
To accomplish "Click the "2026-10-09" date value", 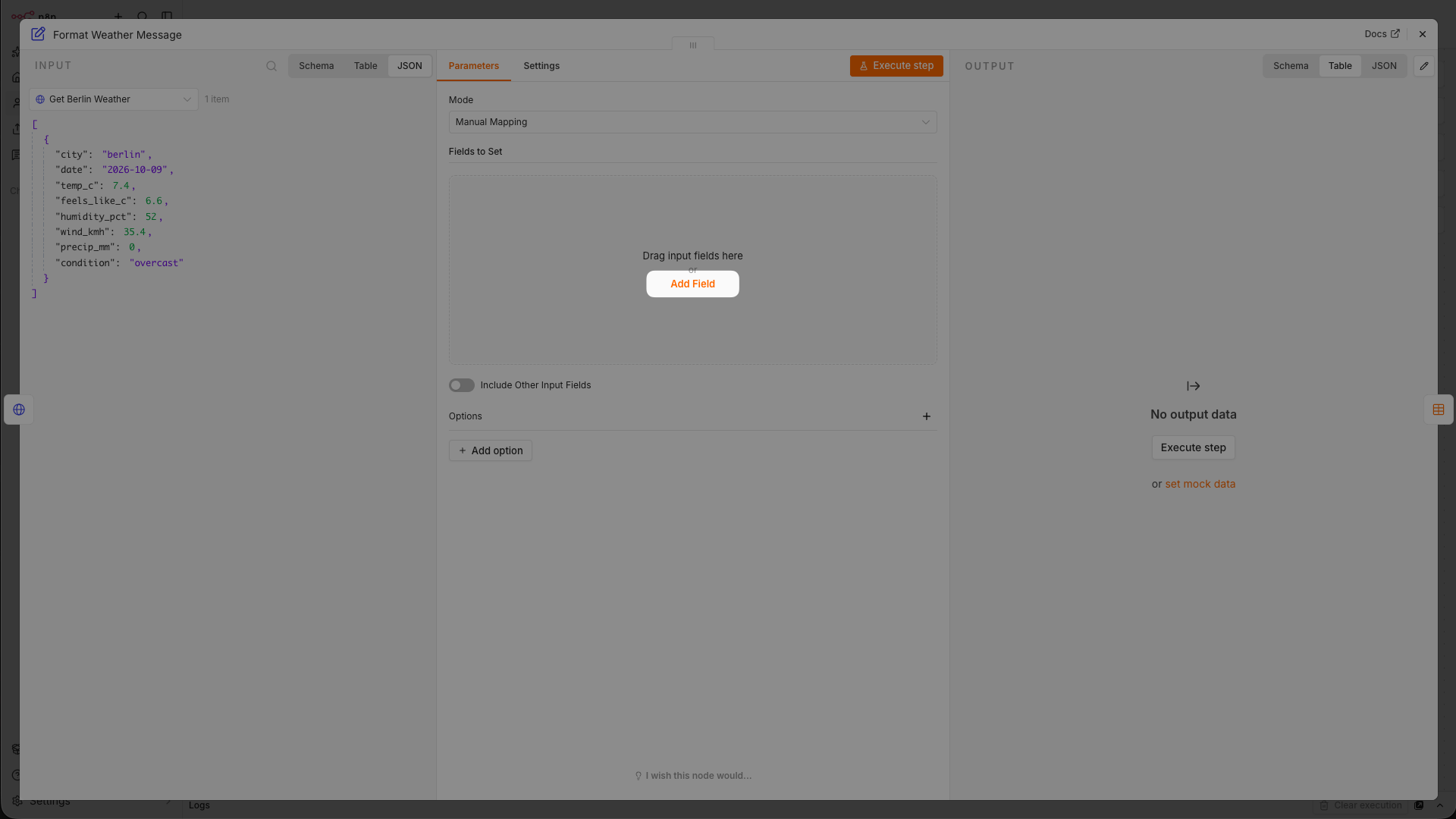I will pos(134,170).
